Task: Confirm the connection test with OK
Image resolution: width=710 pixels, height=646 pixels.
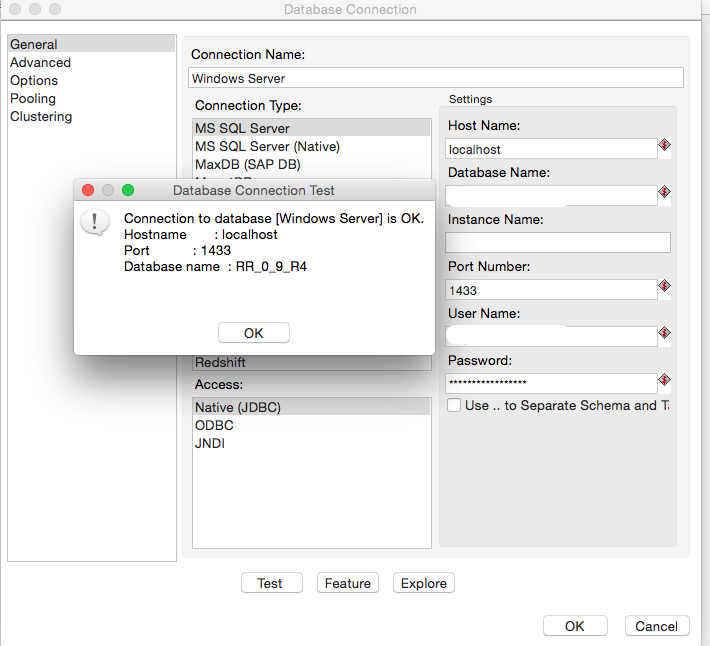Action: click(x=254, y=333)
